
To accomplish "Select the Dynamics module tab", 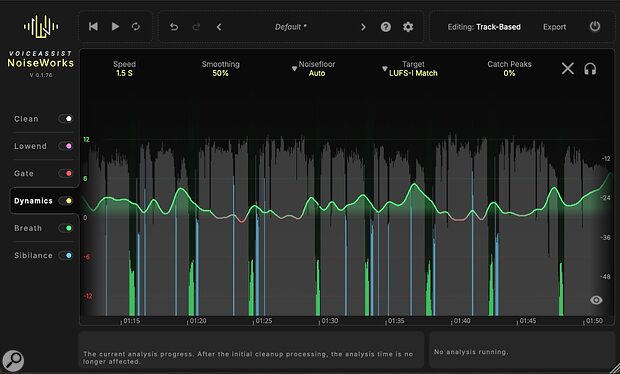I will pyautogui.click(x=33, y=201).
